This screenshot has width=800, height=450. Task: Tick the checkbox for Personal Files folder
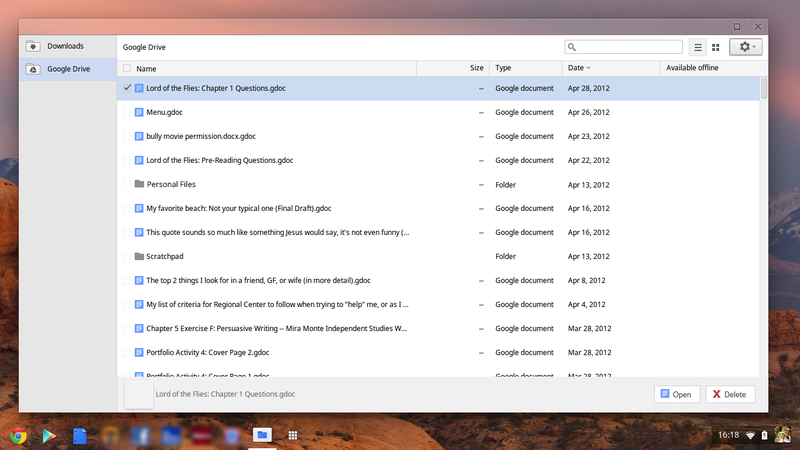point(127,184)
